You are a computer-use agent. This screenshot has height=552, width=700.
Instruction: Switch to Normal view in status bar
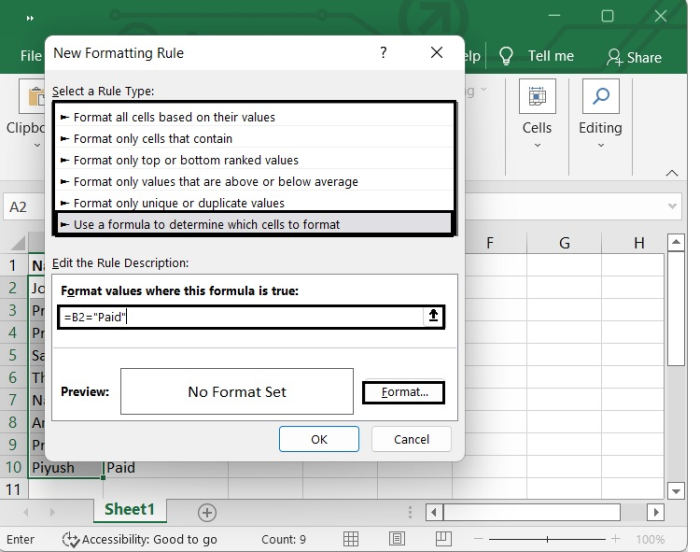[x=351, y=539]
